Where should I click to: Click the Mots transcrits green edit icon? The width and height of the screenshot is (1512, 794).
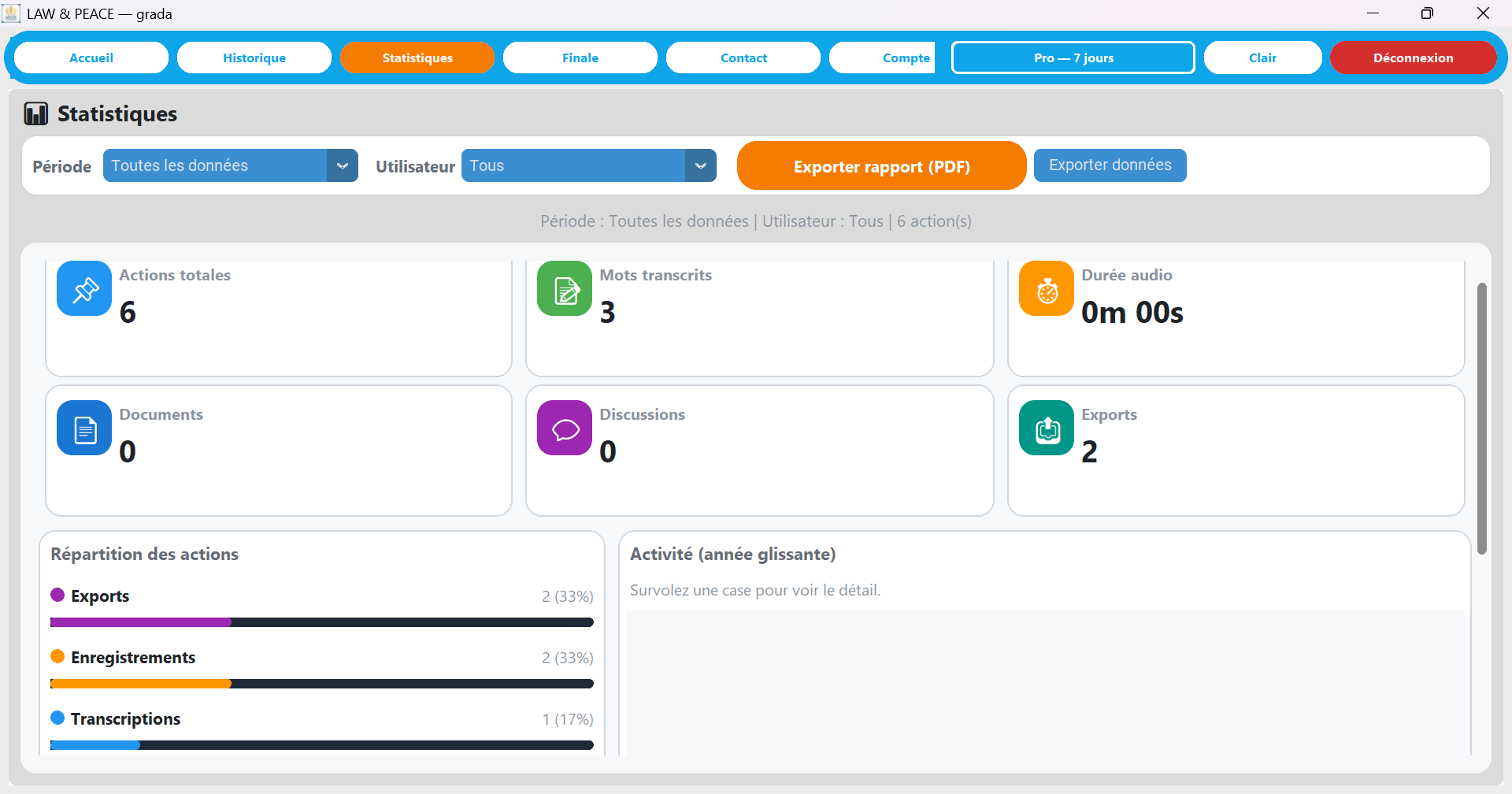tap(565, 288)
